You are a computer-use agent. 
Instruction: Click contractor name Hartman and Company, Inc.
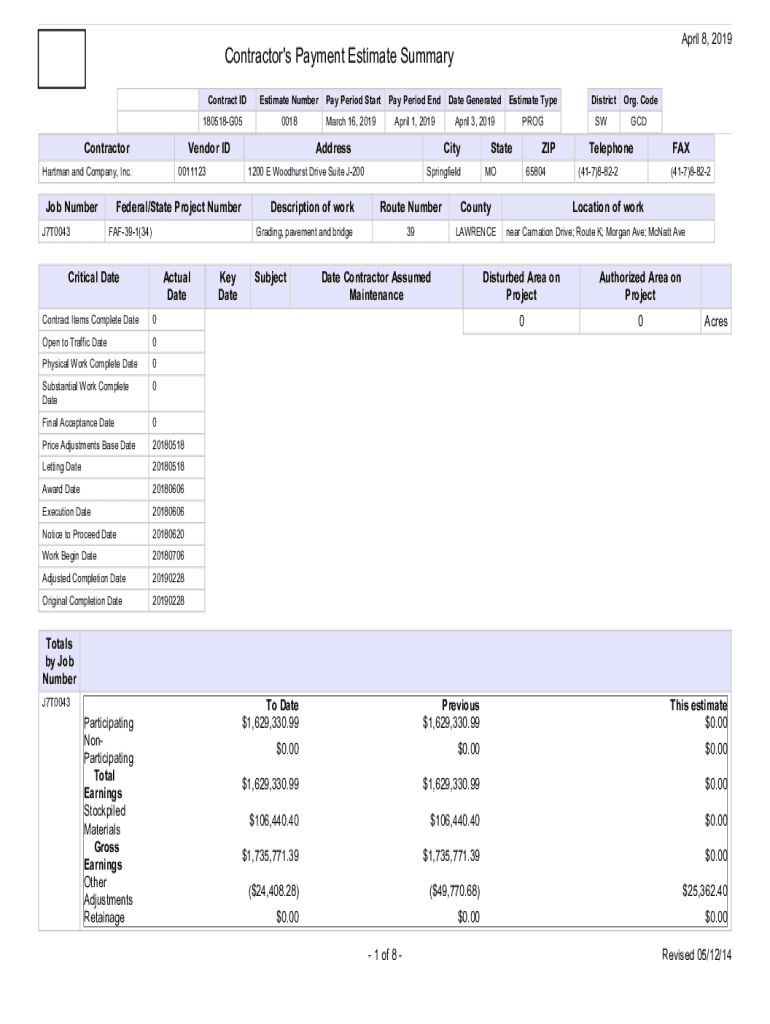87,172
